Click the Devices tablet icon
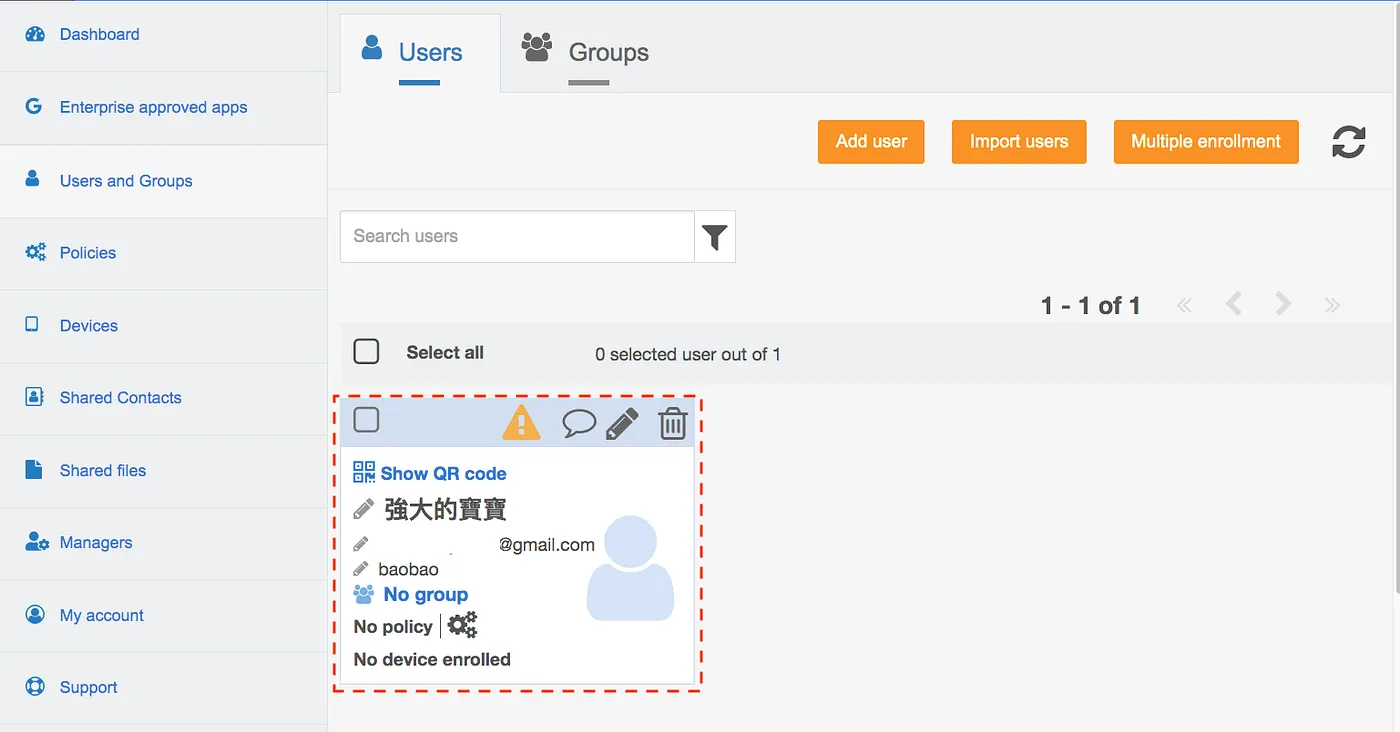 tap(32, 324)
